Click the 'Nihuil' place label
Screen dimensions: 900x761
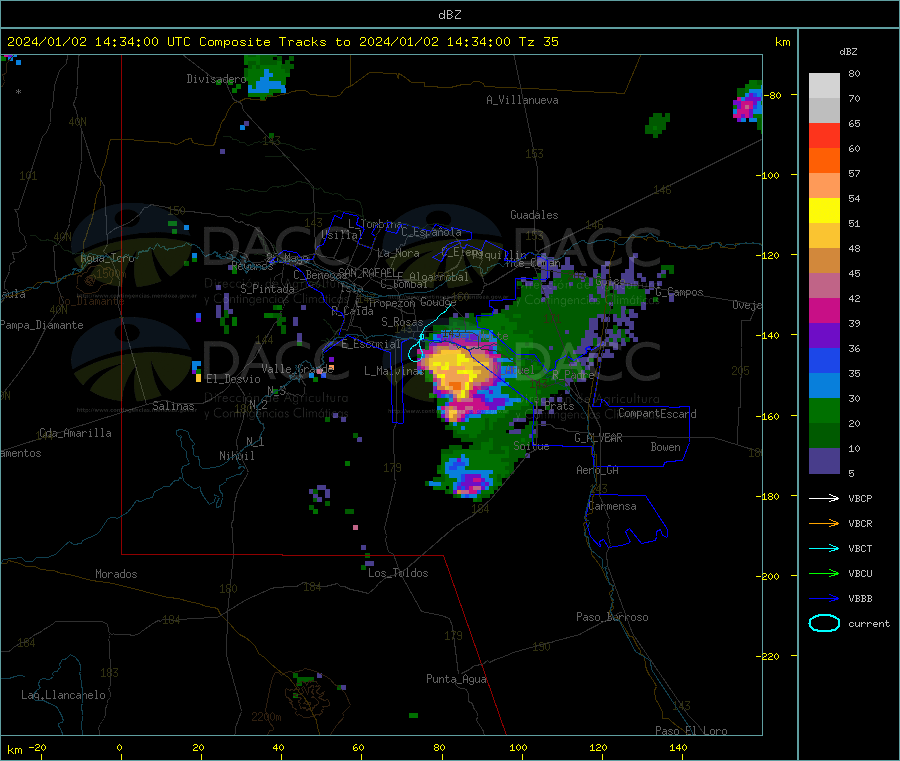tap(237, 456)
